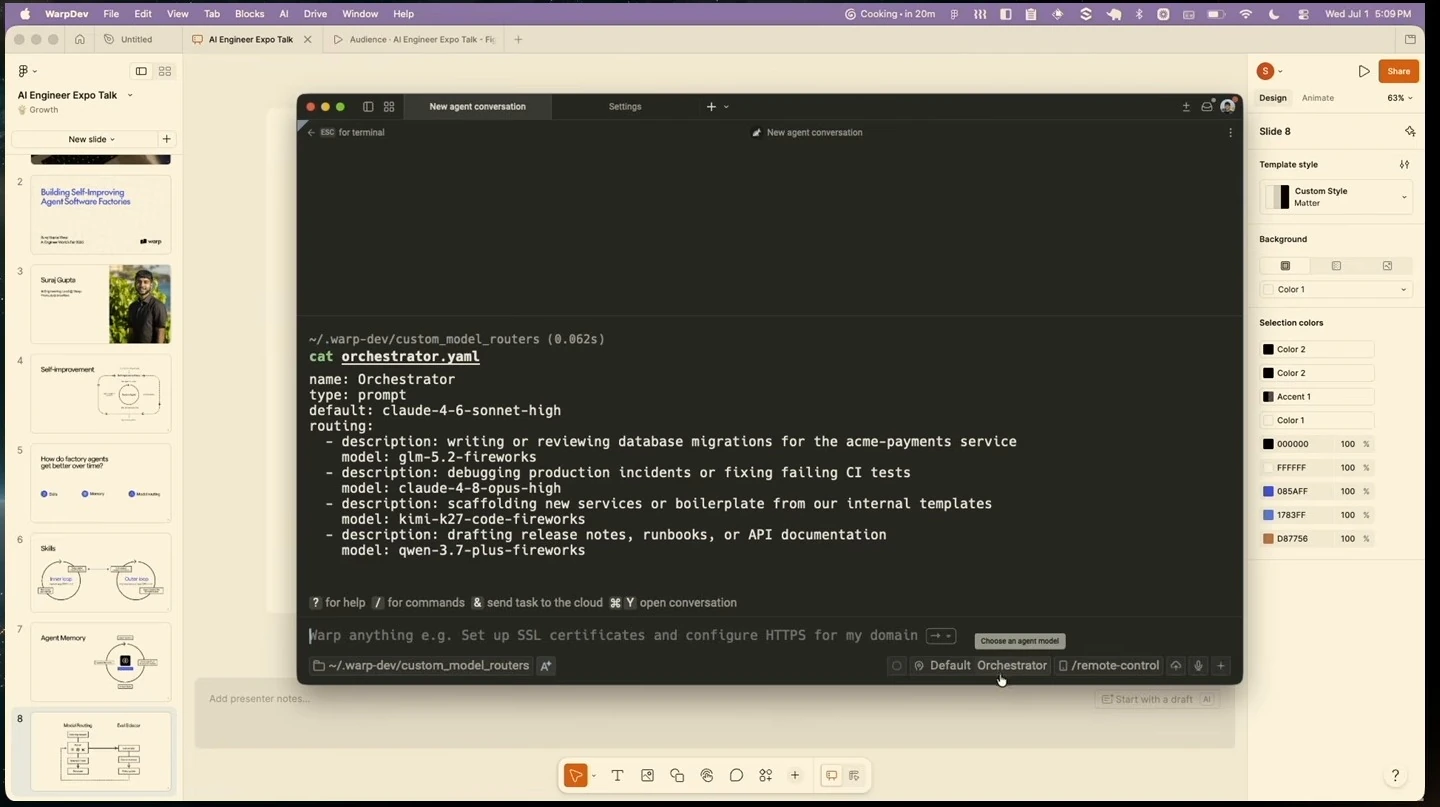The height and width of the screenshot is (807, 1440).
Task: Select the Move tool in bottom toolbar
Action: coord(575,775)
